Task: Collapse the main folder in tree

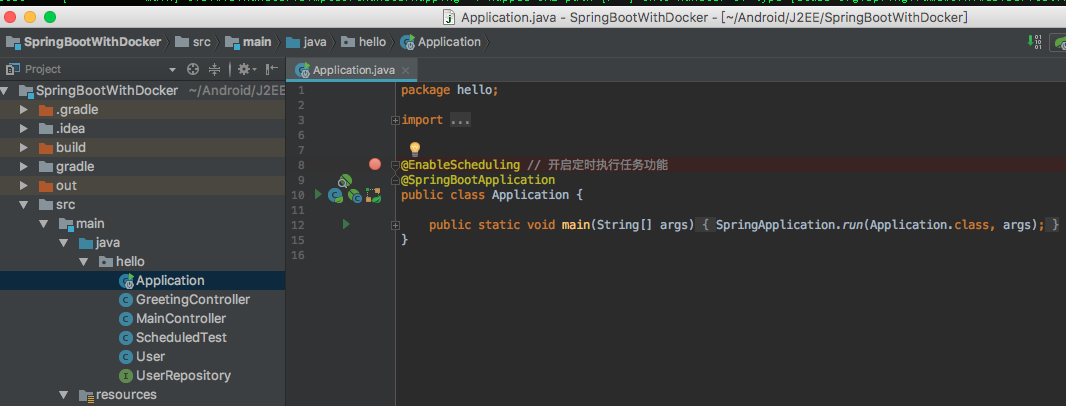Action: 44,224
